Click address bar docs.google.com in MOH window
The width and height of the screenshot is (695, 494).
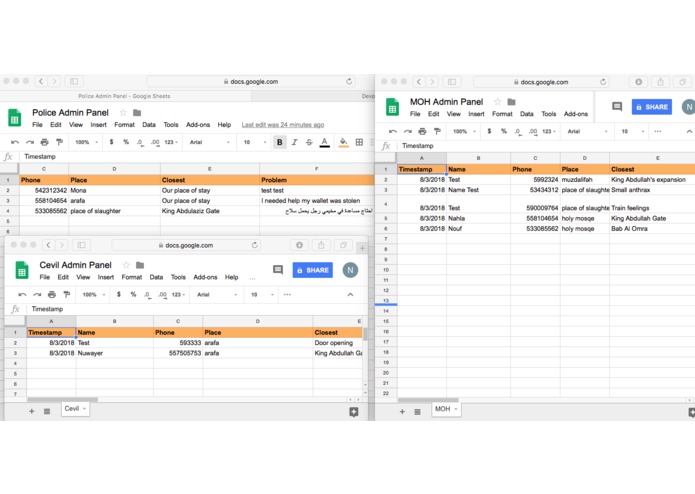coord(541,82)
